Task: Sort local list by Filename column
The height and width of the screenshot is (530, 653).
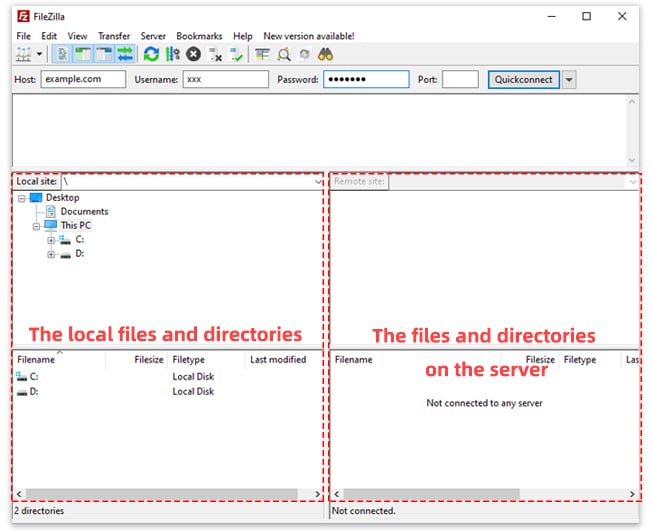Action: pyautogui.click(x=59, y=360)
